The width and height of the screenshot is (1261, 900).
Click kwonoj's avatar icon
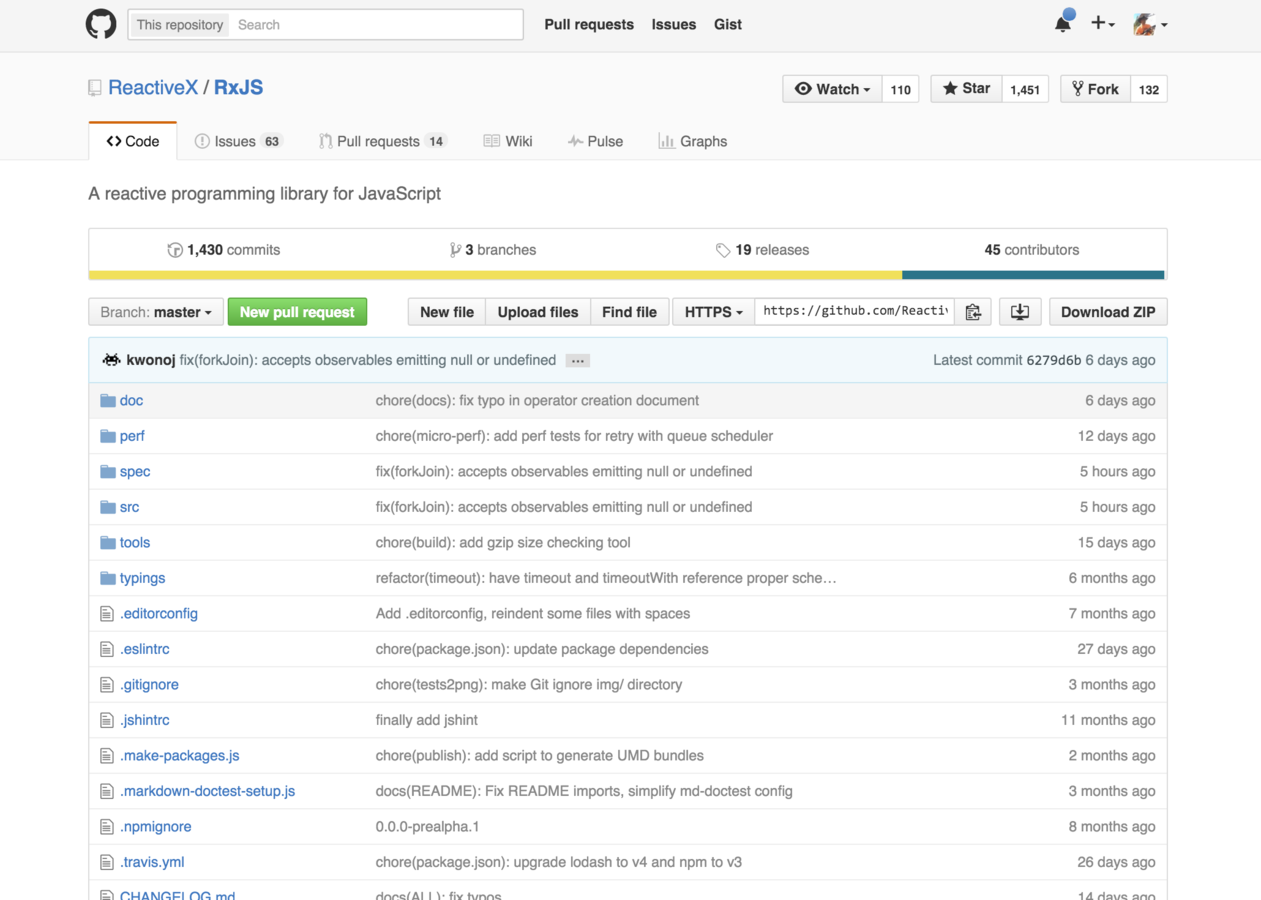click(x=111, y=360)
